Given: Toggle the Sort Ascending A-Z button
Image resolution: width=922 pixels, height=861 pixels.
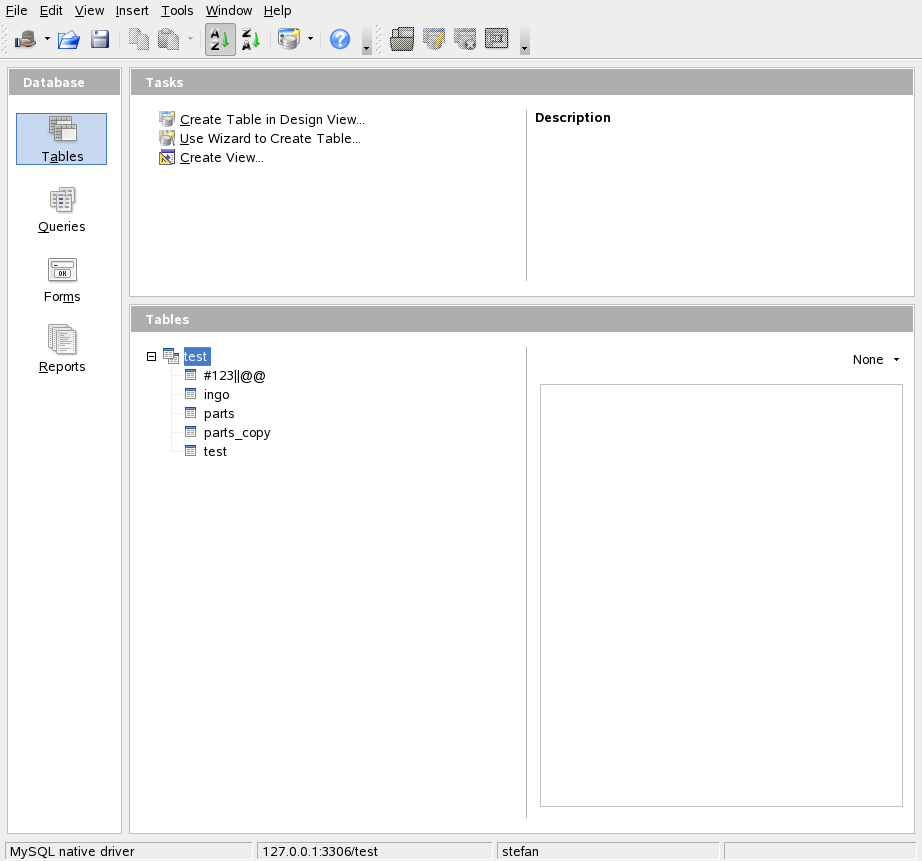Looking at the screenshot, I should click(220, 40).
